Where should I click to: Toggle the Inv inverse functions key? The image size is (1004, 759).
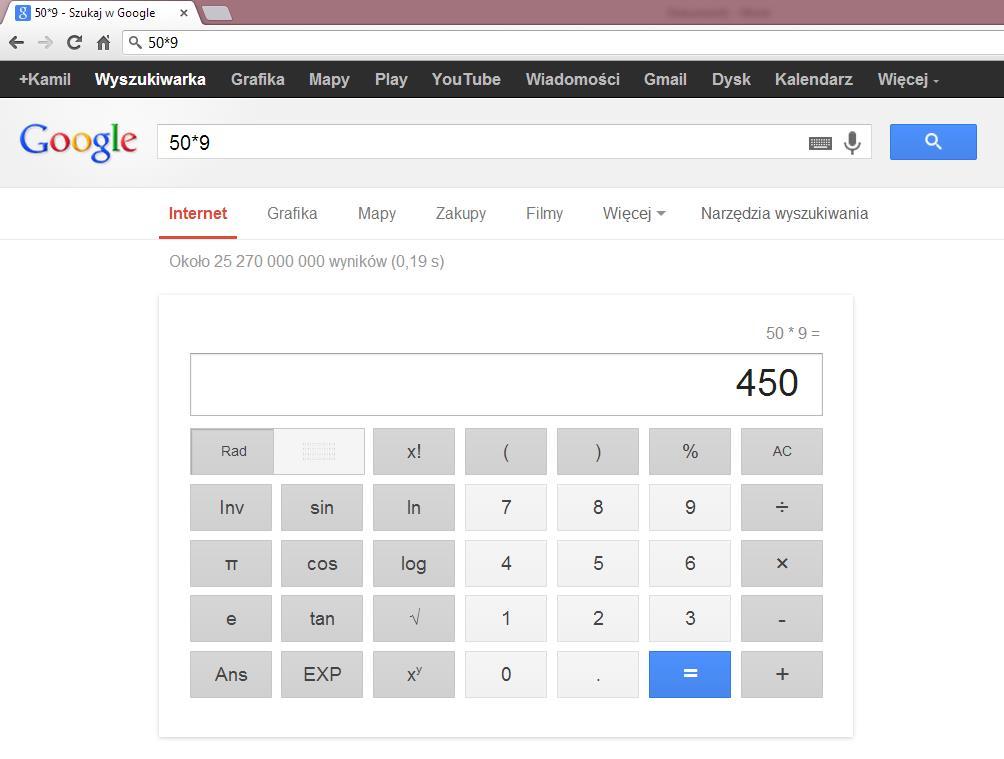(x=231, y=507)
